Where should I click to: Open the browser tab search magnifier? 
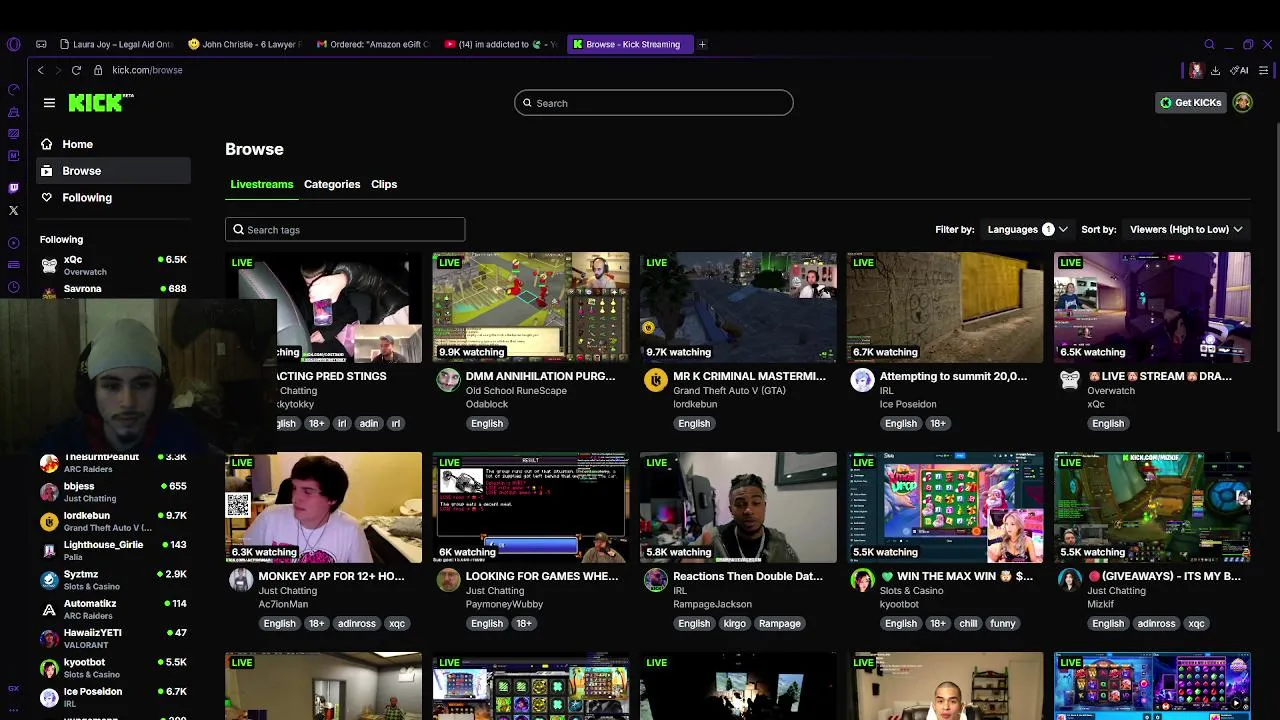click(x=1209, y=44)
